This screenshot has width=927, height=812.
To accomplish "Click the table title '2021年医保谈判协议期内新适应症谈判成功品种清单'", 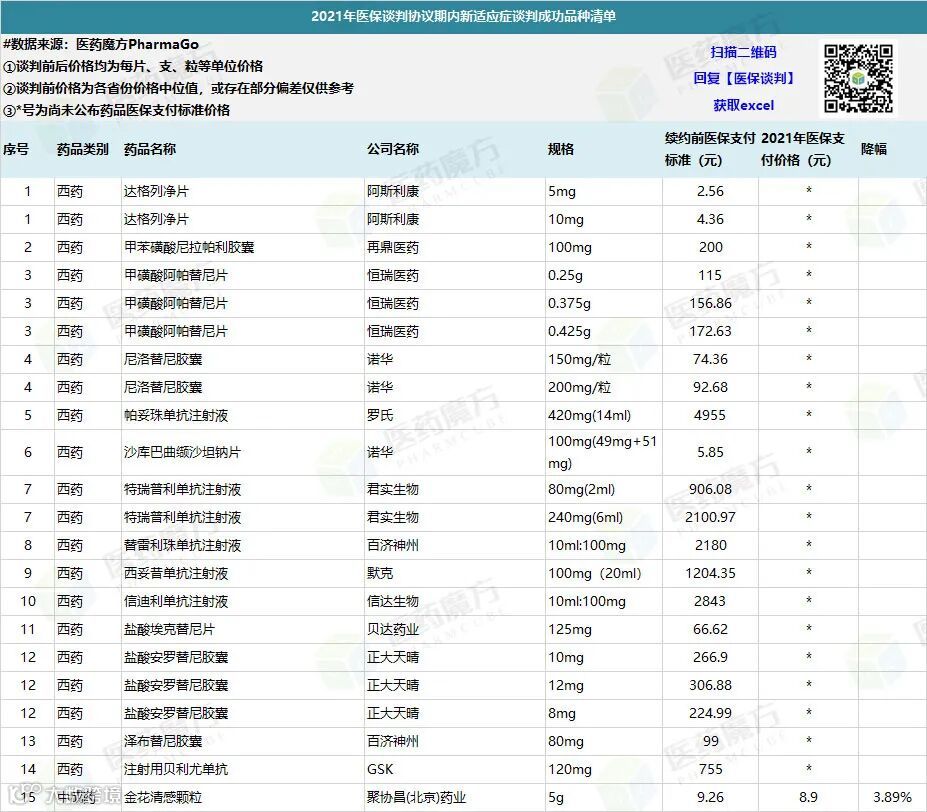I will (x=464, y=16).
